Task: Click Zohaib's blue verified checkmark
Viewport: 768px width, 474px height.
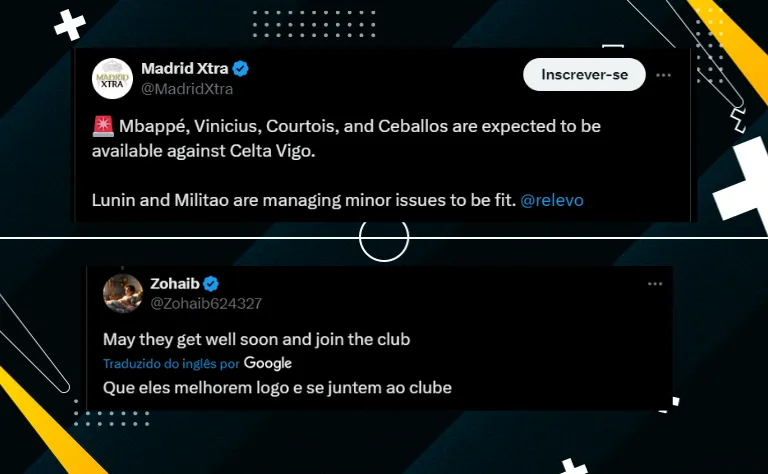Action: click(211, 284)
